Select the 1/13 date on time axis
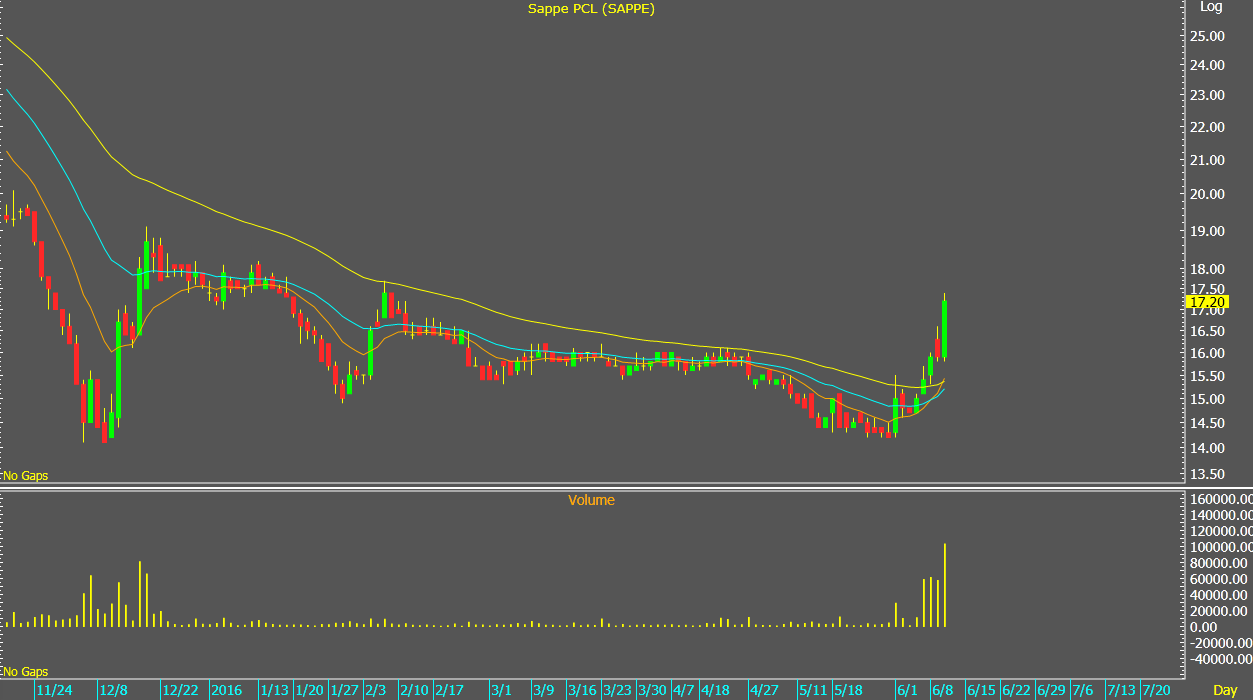The width and height of the screenshot is (1253, 700). pyautogui.click(x=275, y=691)
